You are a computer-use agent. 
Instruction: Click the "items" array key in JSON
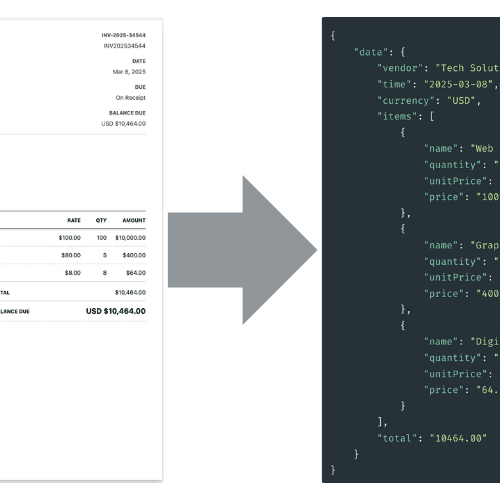tap(398, 116)
